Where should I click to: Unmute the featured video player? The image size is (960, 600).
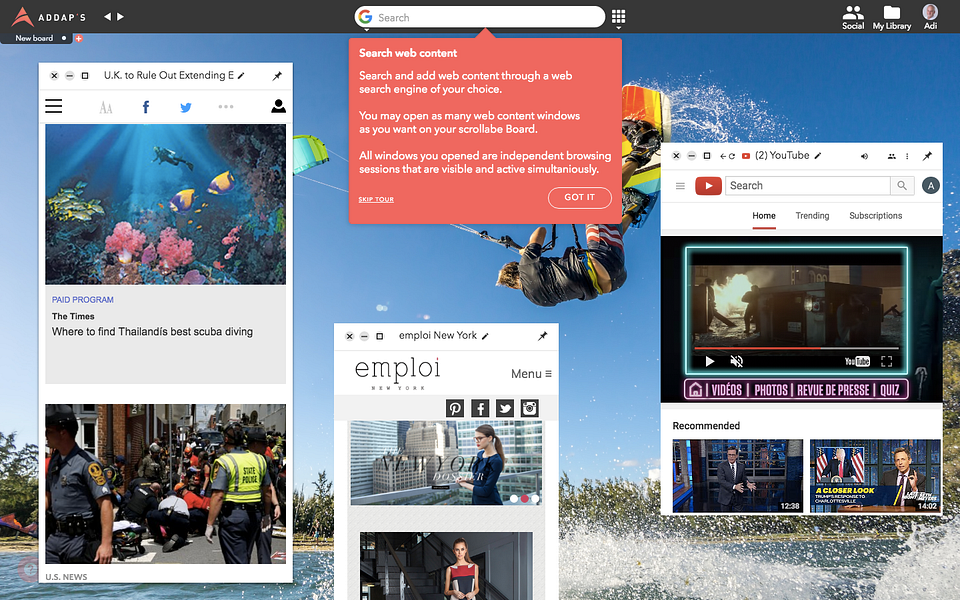point(737,362)
